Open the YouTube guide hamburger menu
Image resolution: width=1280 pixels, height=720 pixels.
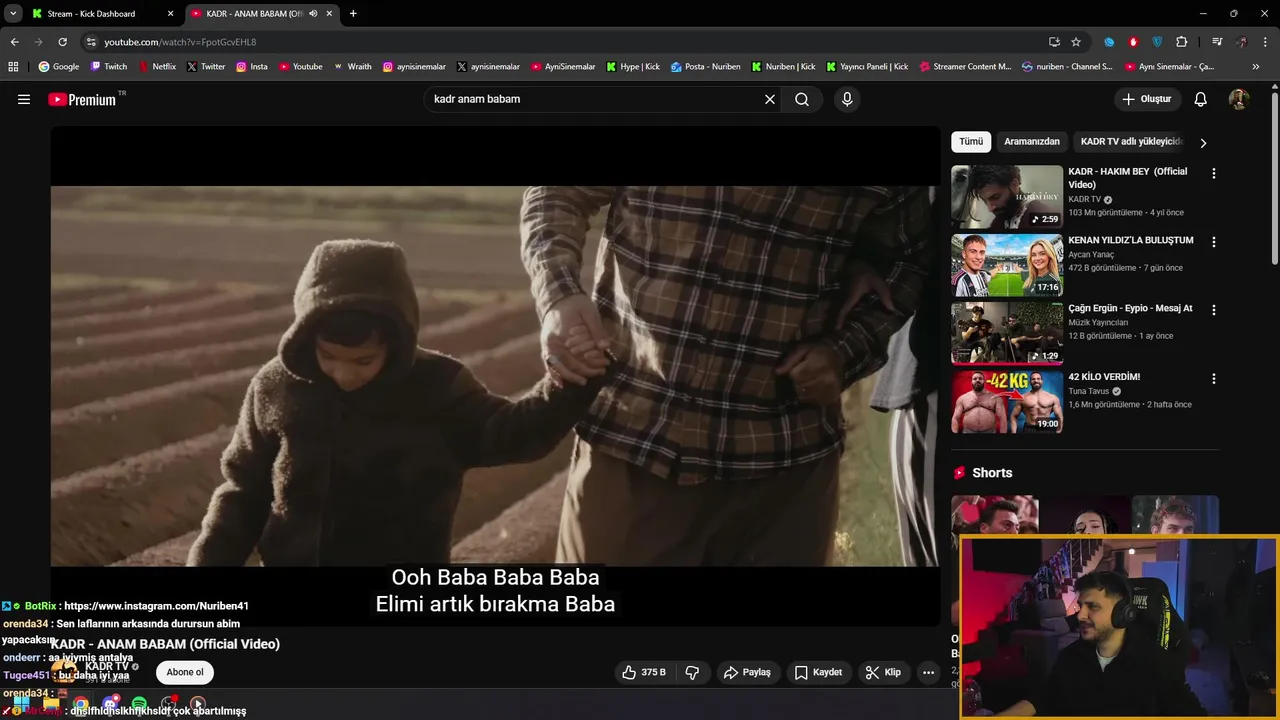pos(24,99)
